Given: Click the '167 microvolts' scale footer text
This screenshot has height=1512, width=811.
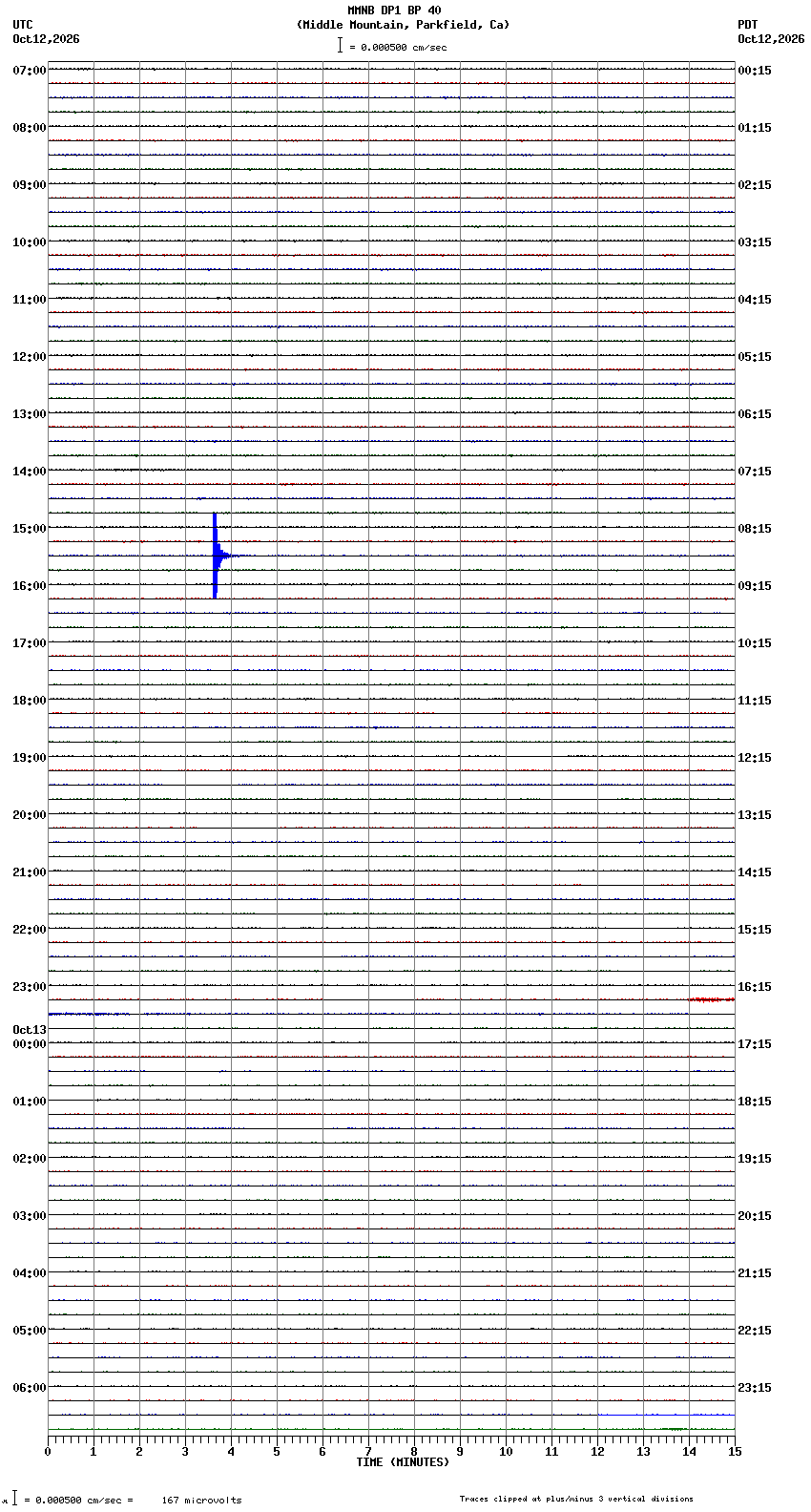Looking at the screenshot, I should pos(201,1501).
